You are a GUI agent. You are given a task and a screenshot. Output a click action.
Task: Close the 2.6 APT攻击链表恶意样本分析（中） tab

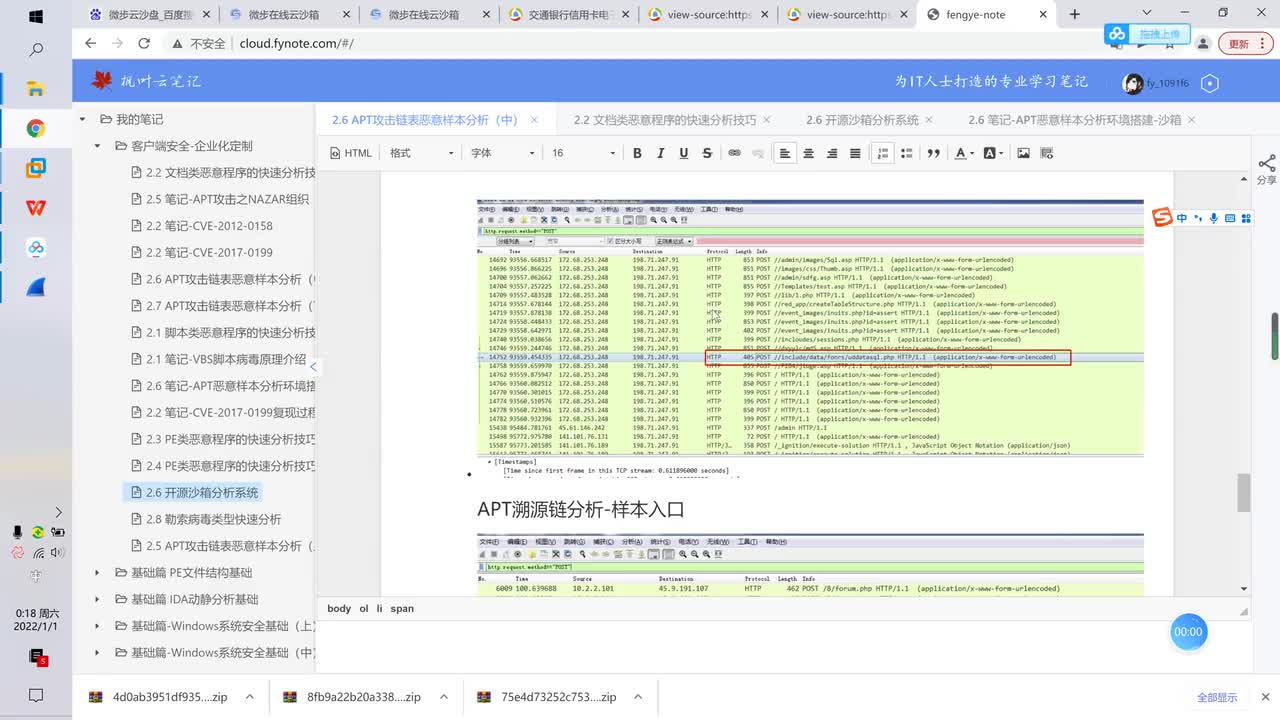click(534, 120)
